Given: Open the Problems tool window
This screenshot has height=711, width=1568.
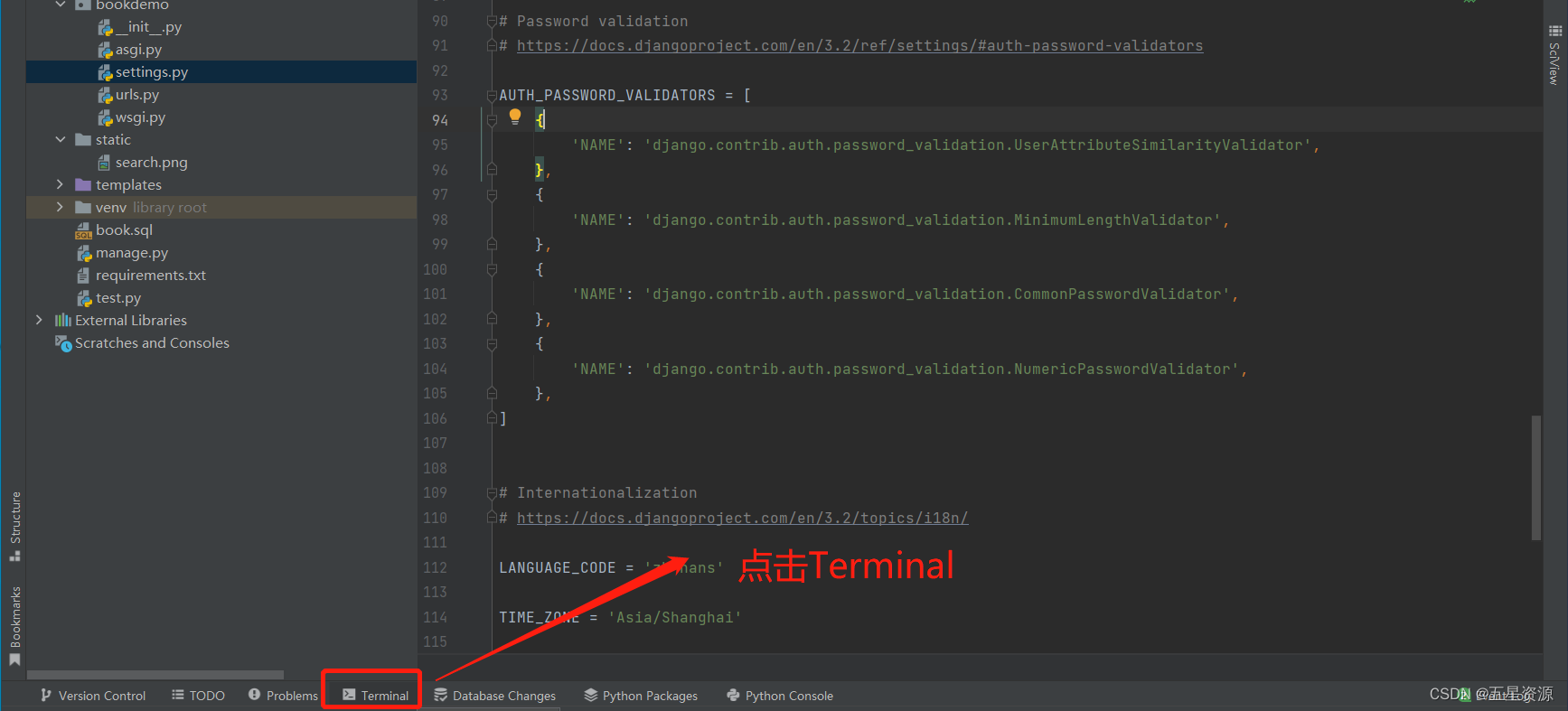Looking at the screenshot, I should click(x=283, y=696).
